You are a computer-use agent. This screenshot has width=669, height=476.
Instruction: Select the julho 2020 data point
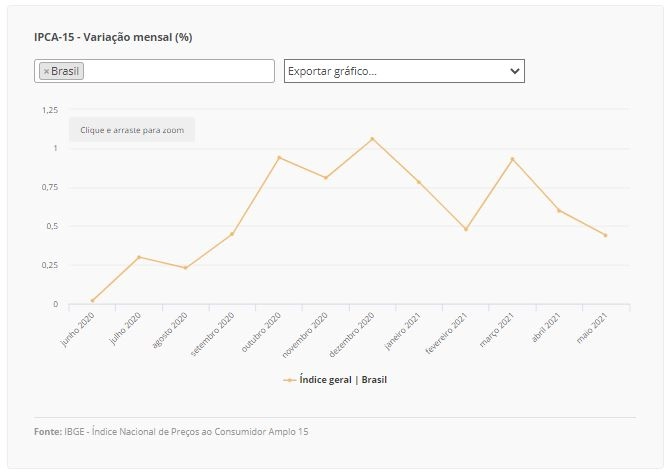(139, 257)
